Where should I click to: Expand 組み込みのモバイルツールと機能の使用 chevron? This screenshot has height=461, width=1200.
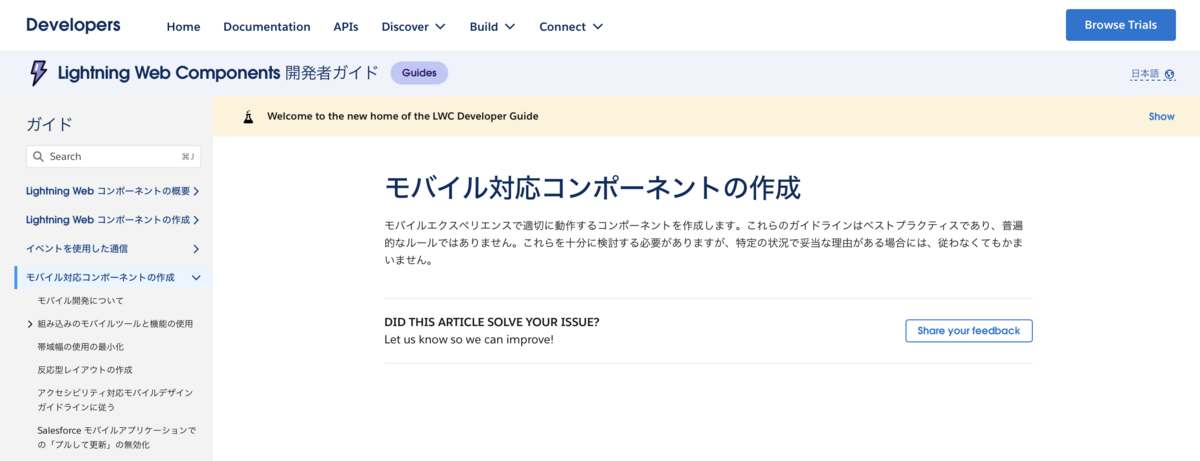(30, 324)
